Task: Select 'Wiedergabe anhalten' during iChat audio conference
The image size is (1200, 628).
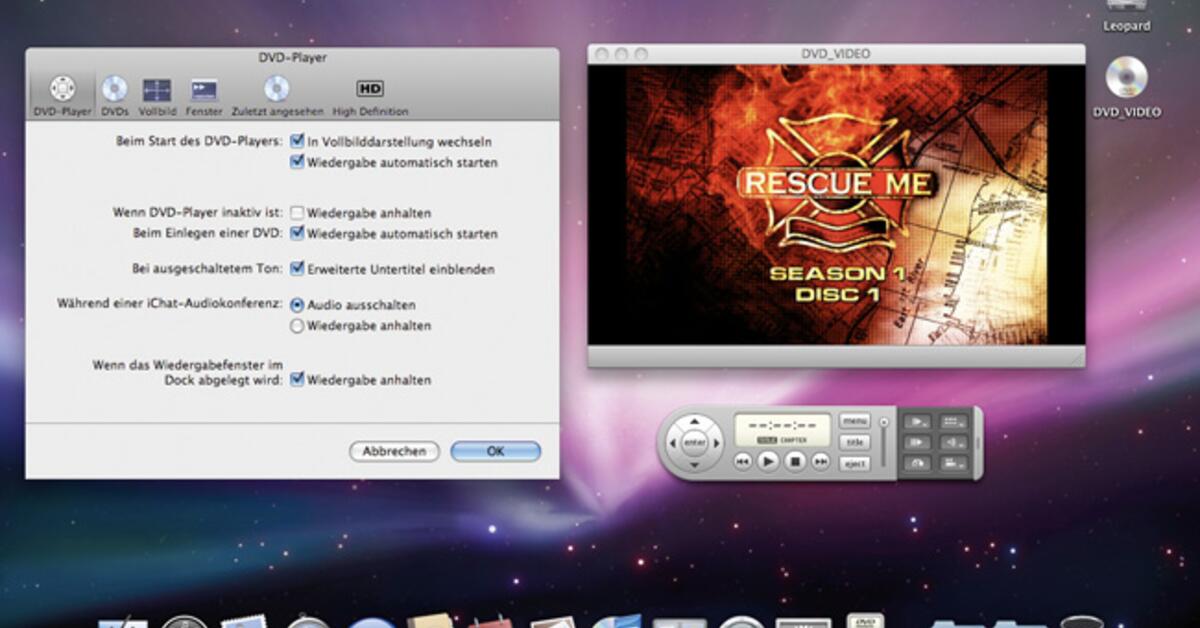Action: click(x=297, y=326)
